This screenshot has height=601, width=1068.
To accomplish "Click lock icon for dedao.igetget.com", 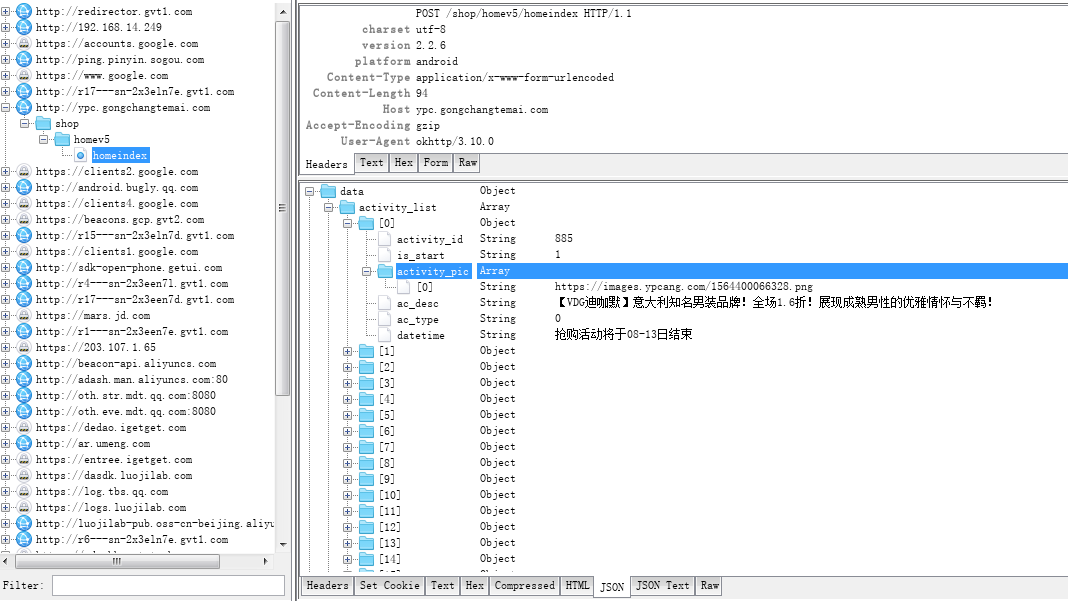I will [24, 427].
